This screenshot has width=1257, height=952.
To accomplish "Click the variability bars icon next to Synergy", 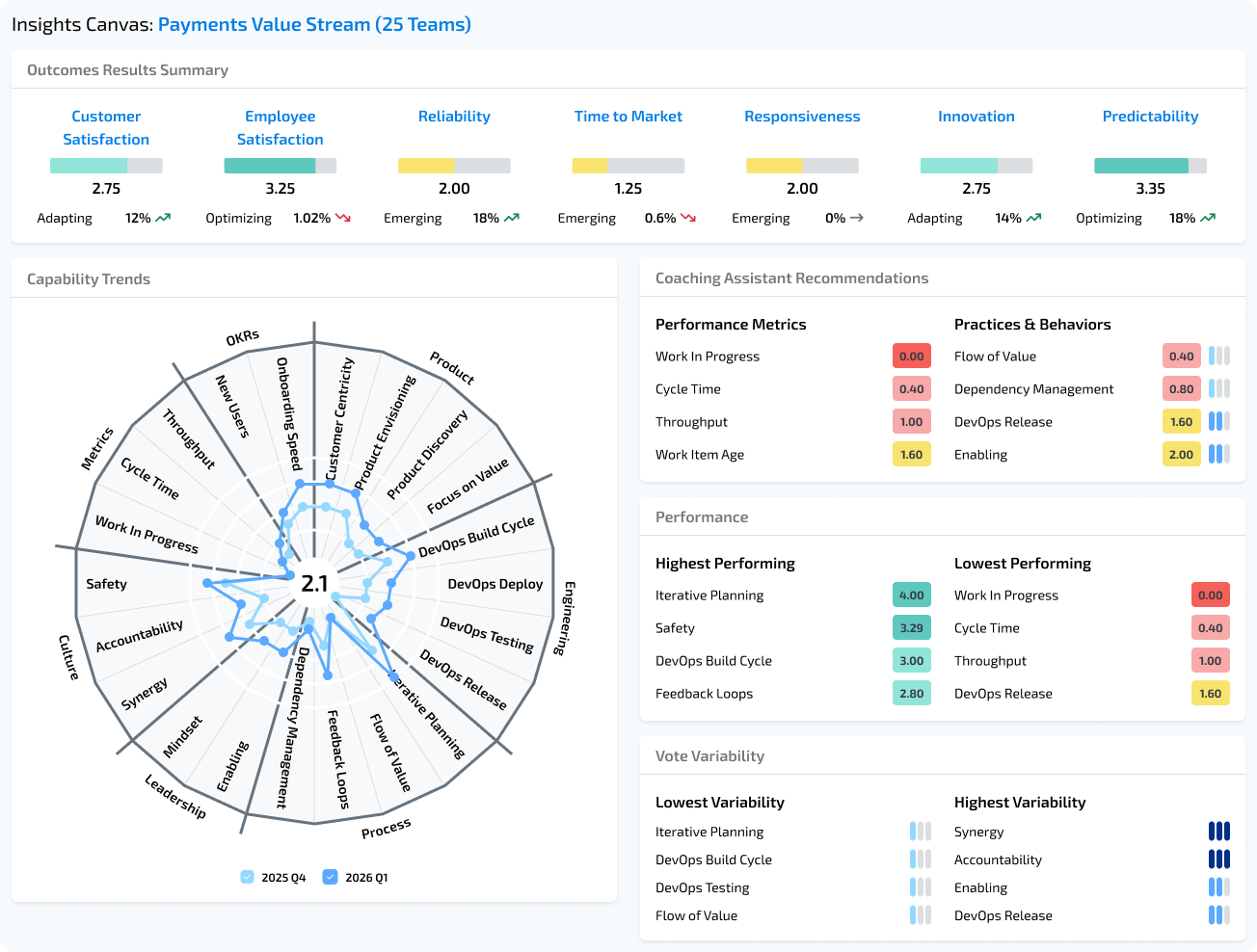I will point(1219,831).
